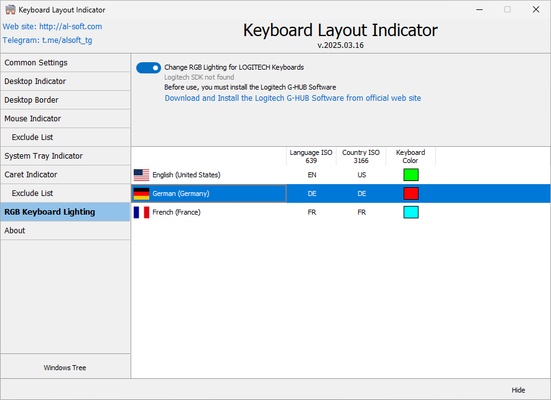The image size is (551, 400).
Task: Toggle RGB lighting for Logitech keyboards switch
Action: click(148, 68)
